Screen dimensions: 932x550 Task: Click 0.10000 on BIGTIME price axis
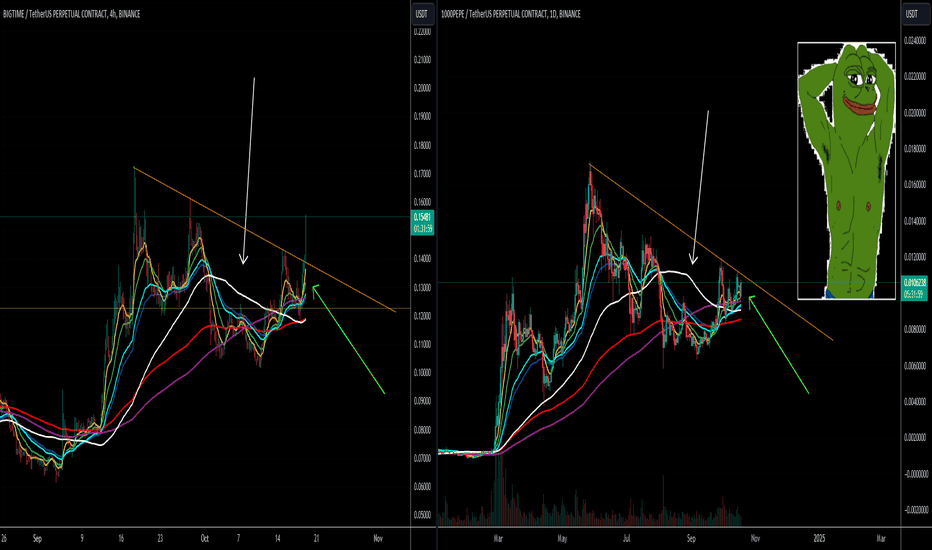[x=423, y=373]
